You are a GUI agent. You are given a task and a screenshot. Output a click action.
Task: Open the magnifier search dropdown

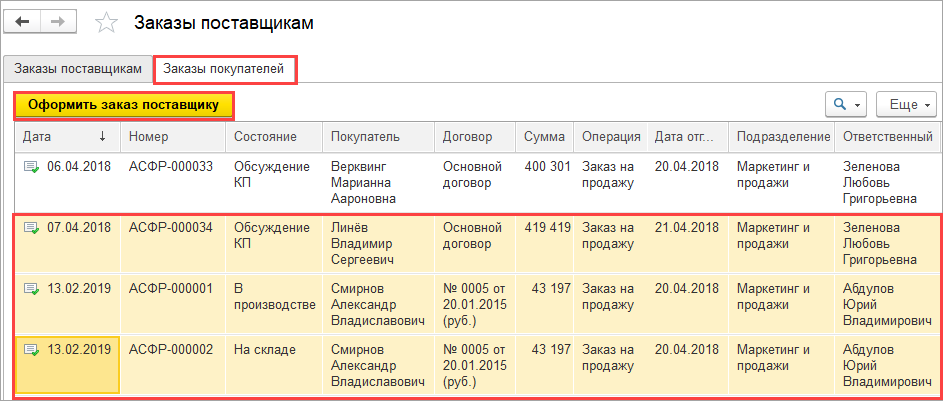click(x=845, y=104)
